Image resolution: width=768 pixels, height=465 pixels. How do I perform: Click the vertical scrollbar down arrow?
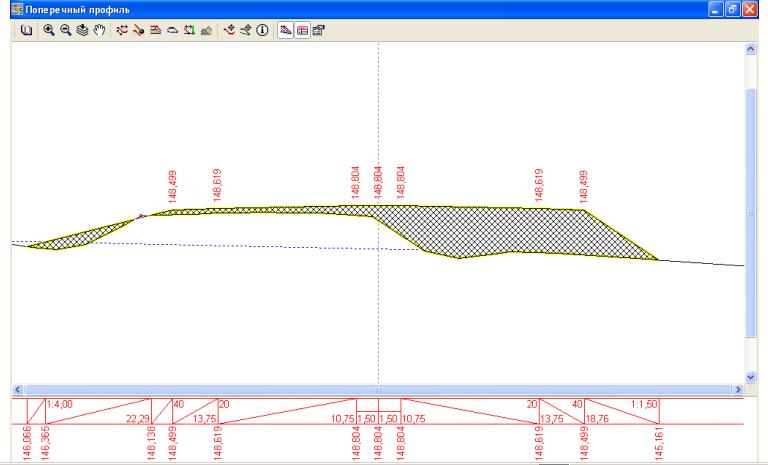(750, 376)
